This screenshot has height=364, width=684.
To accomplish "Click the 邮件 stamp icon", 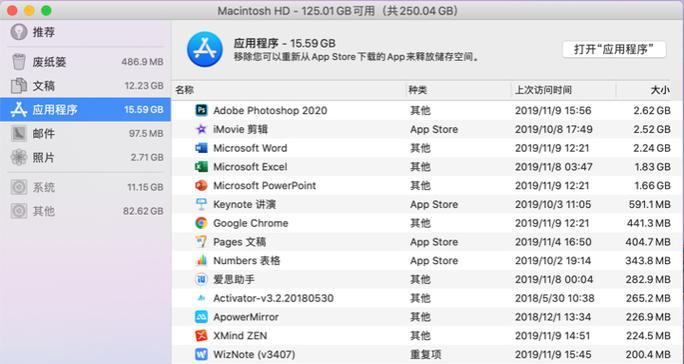I will (19, 134).
